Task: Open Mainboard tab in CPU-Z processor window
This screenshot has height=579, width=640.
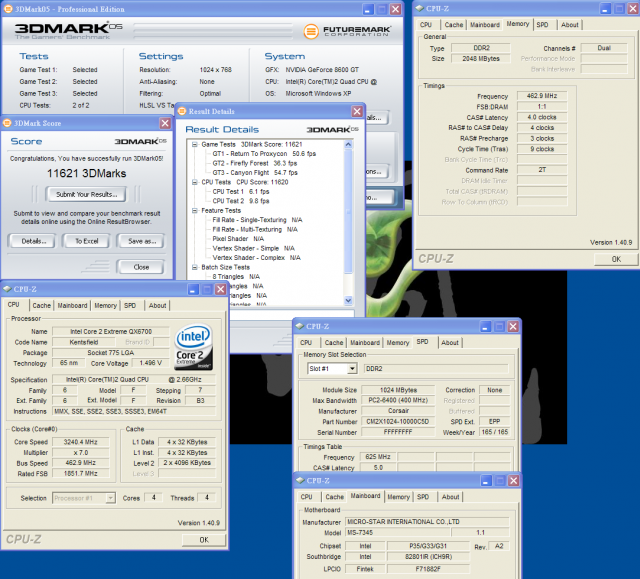Action: [72, 306]
